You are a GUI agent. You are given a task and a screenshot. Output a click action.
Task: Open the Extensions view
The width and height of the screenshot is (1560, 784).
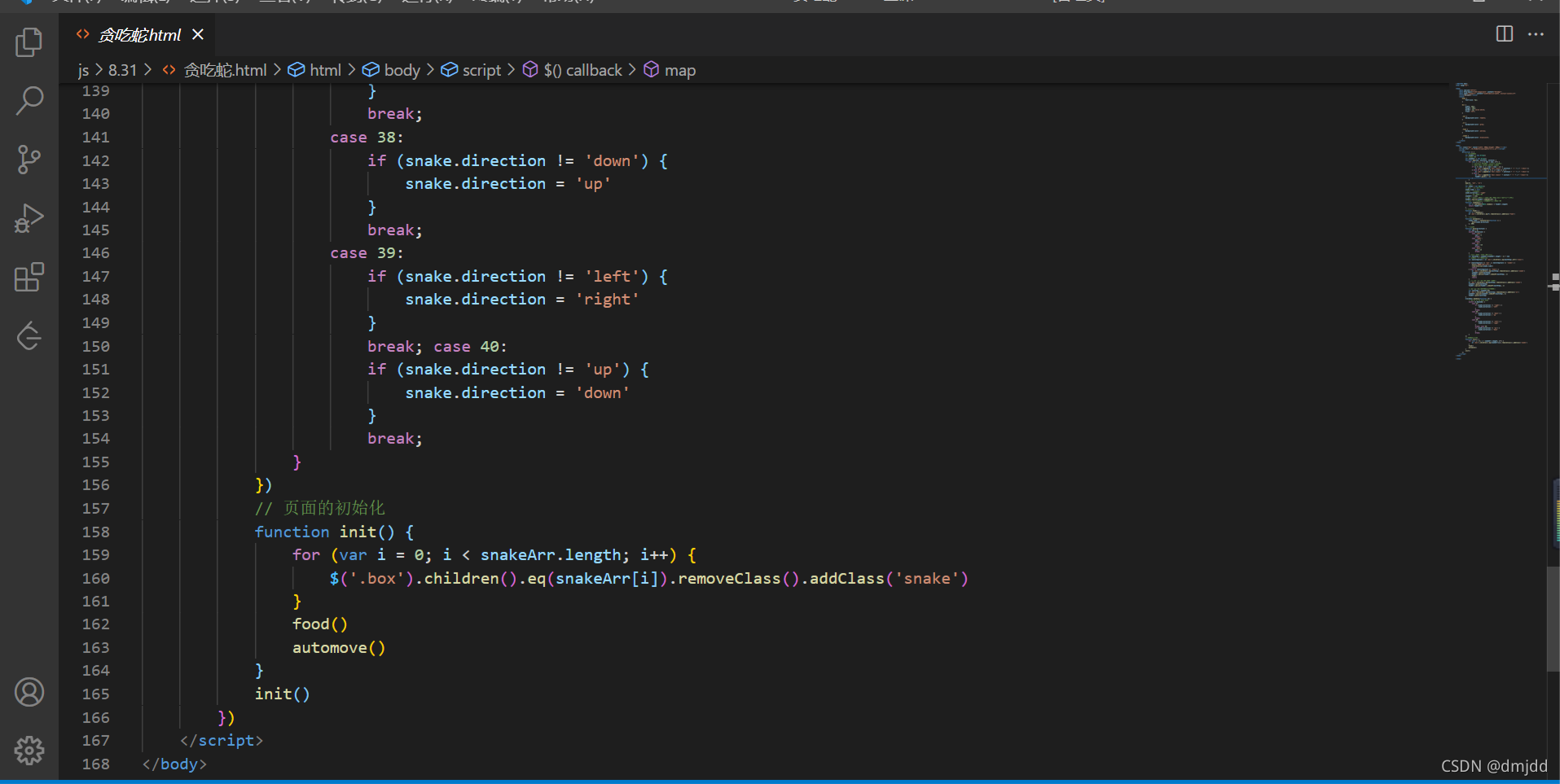29,277
